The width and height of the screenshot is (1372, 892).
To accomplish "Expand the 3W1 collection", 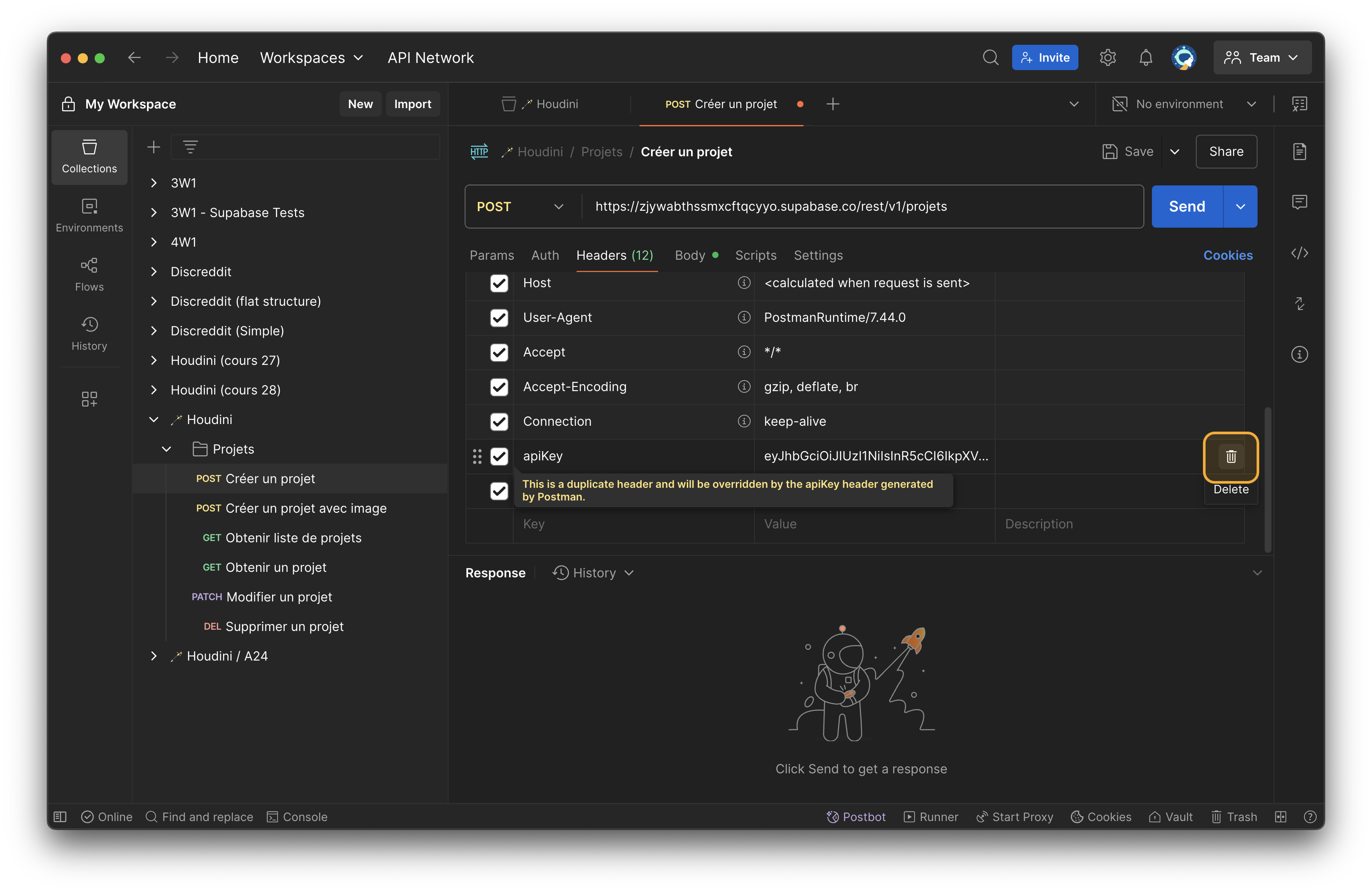I will point(153,182).
